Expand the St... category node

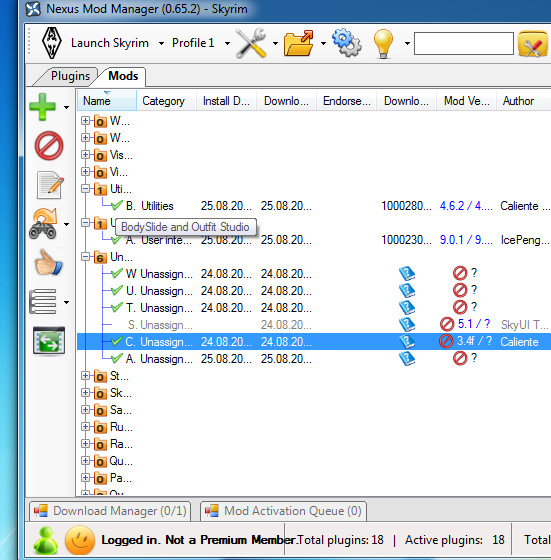[x=85, y=375]
